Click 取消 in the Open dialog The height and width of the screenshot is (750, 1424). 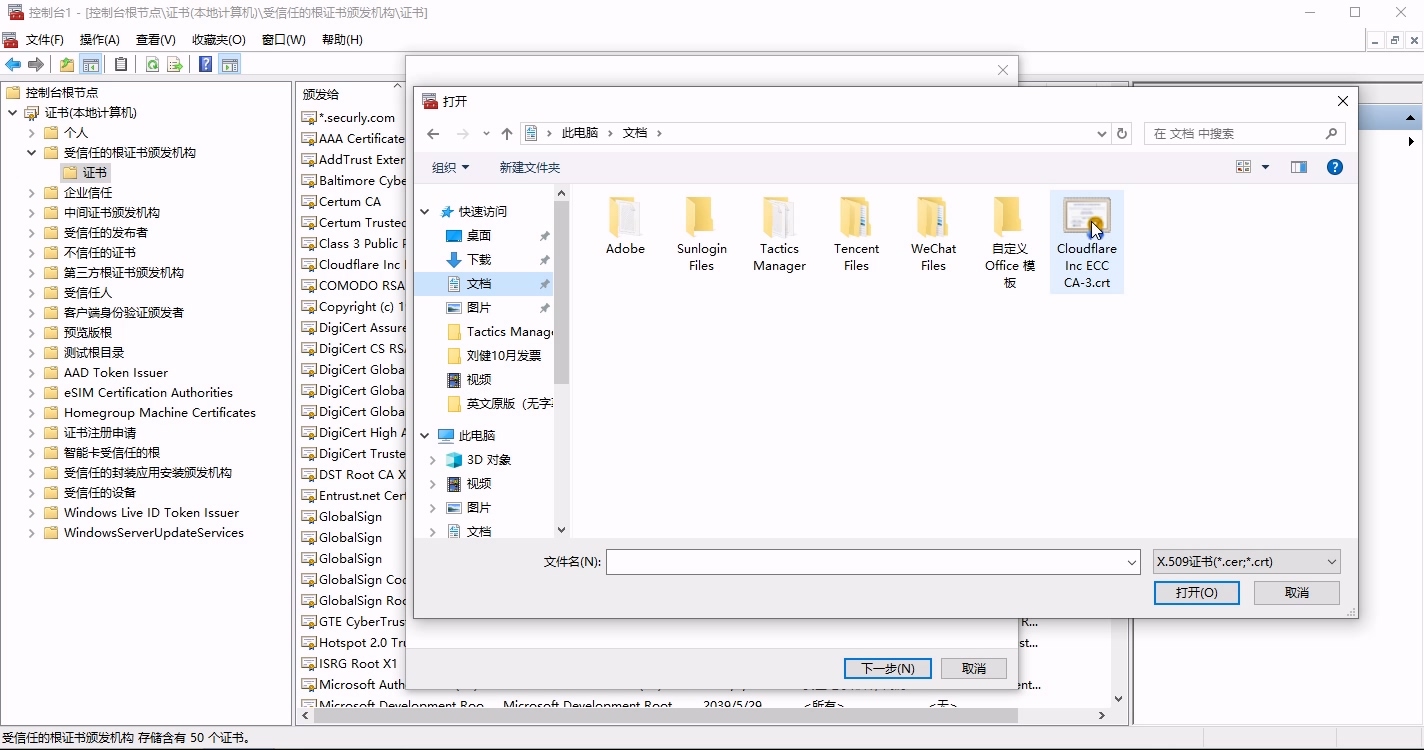[1297, 593]
